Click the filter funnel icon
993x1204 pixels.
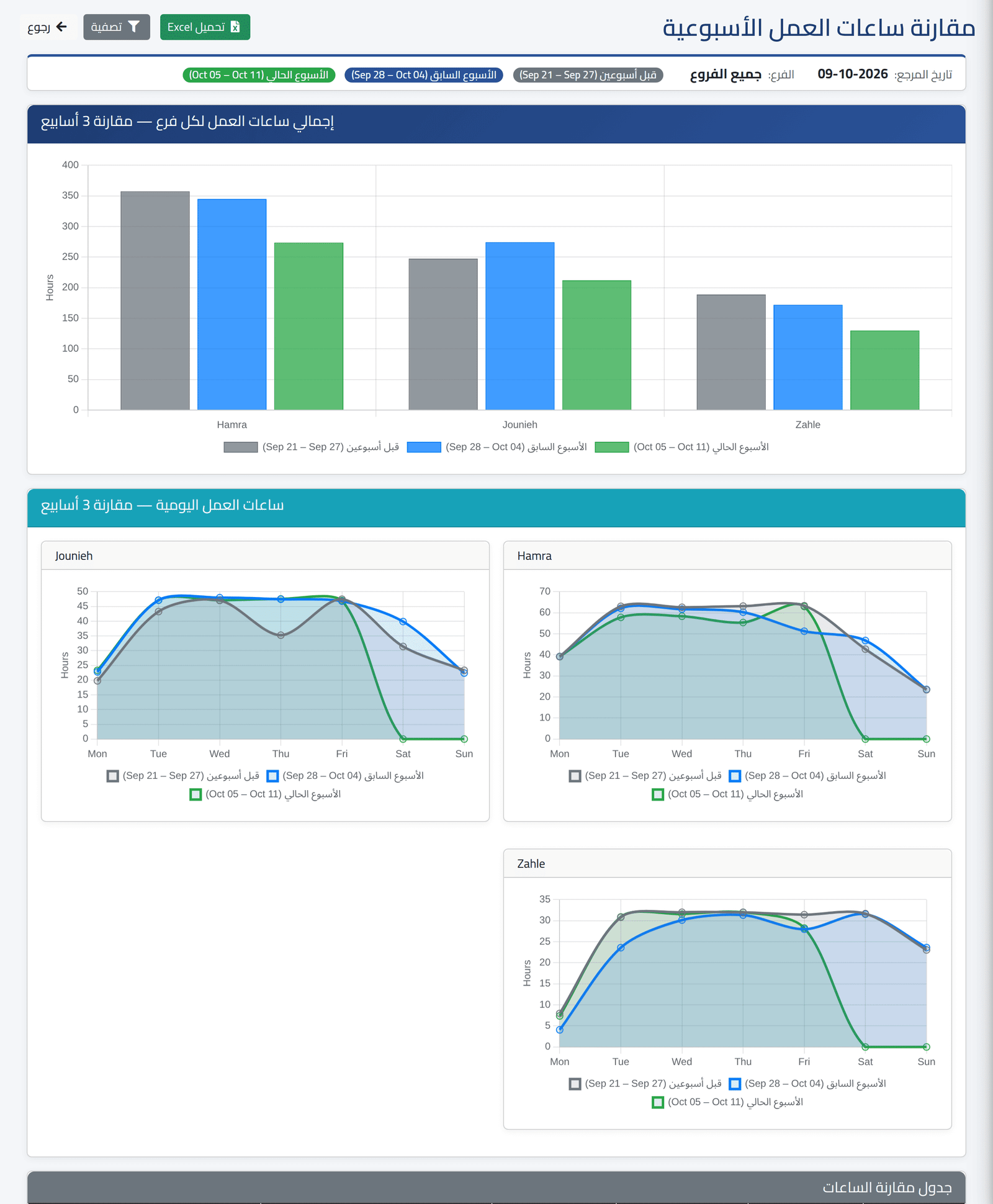coord(134,27)
